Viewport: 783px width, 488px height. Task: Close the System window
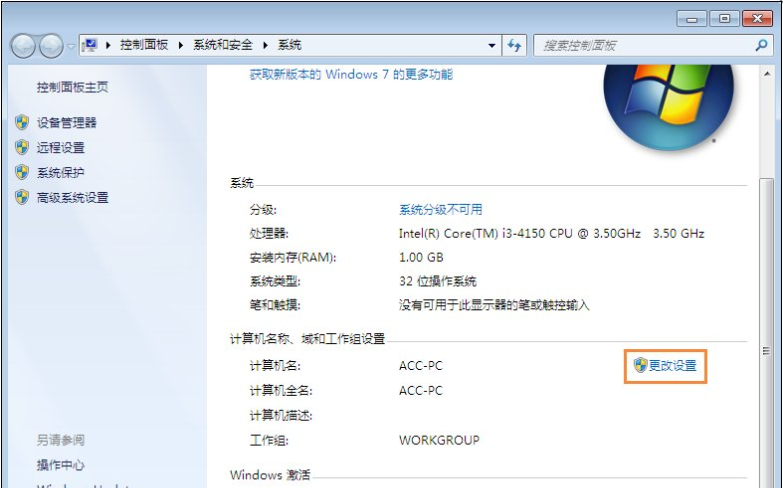(x=757, y=19)
